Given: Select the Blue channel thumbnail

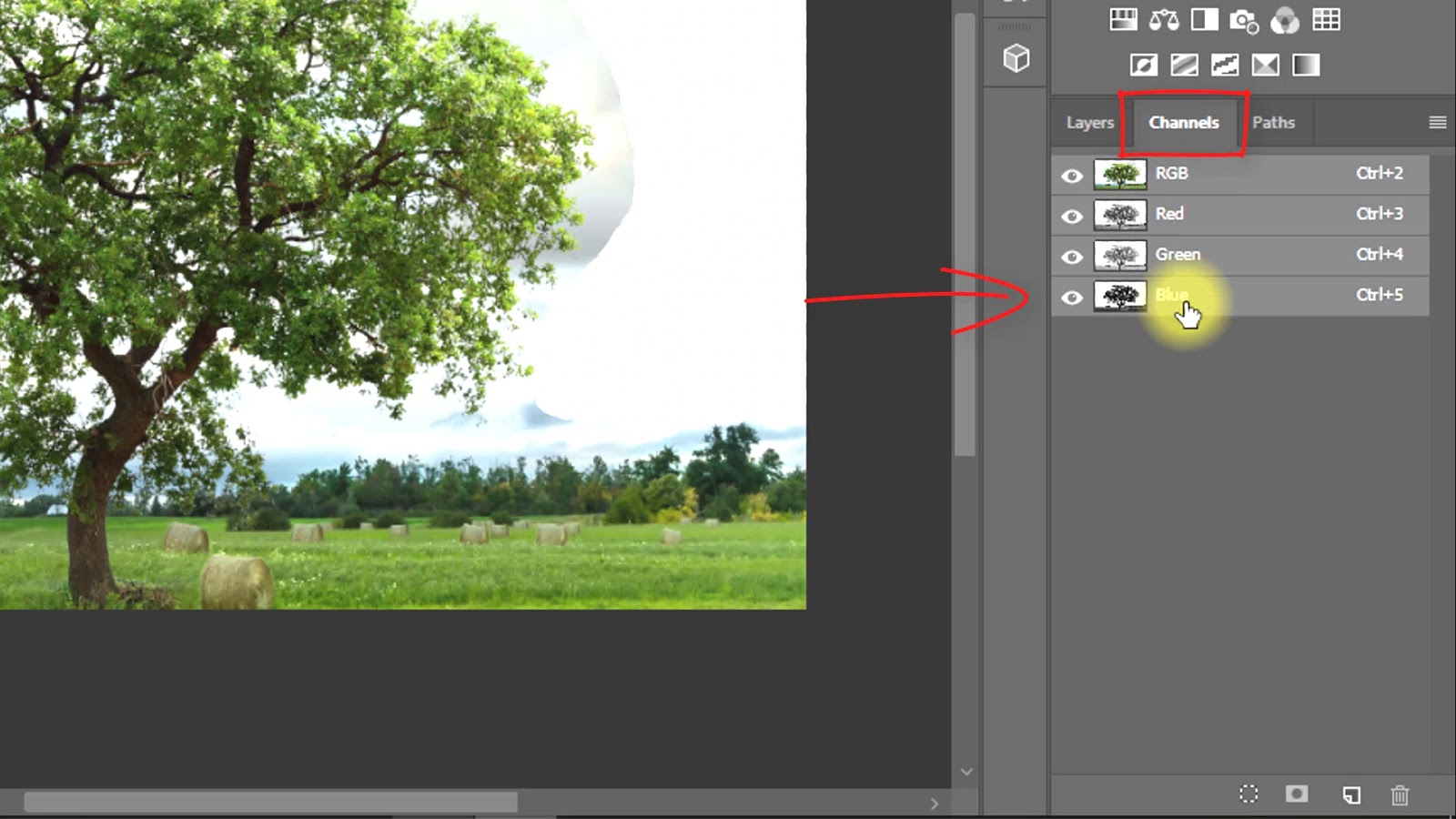Looking at the screenshot, I should (x=1120, y=295).
